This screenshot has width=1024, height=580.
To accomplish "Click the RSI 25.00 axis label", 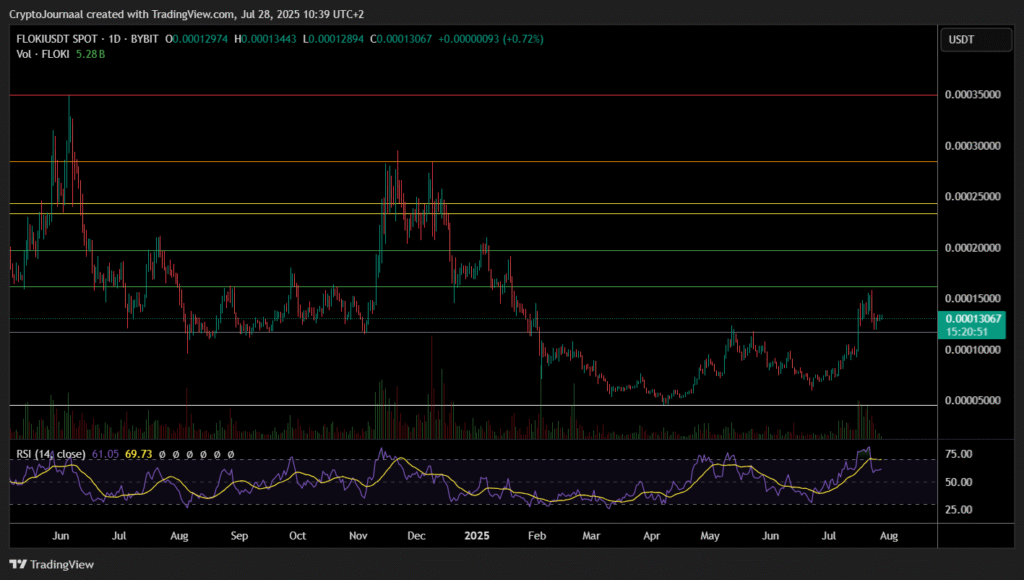I will coord(959,509).
